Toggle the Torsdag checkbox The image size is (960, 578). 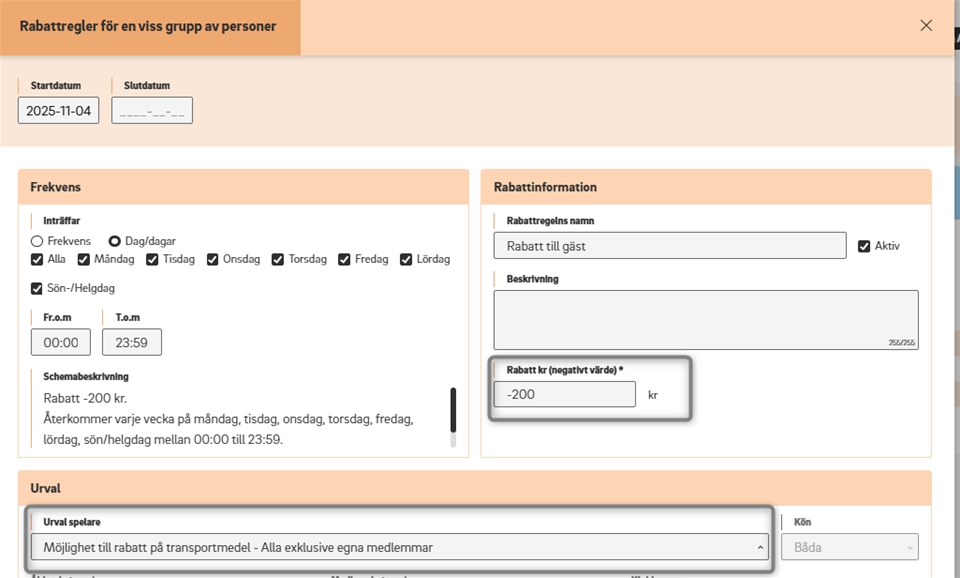click(279, 259)
